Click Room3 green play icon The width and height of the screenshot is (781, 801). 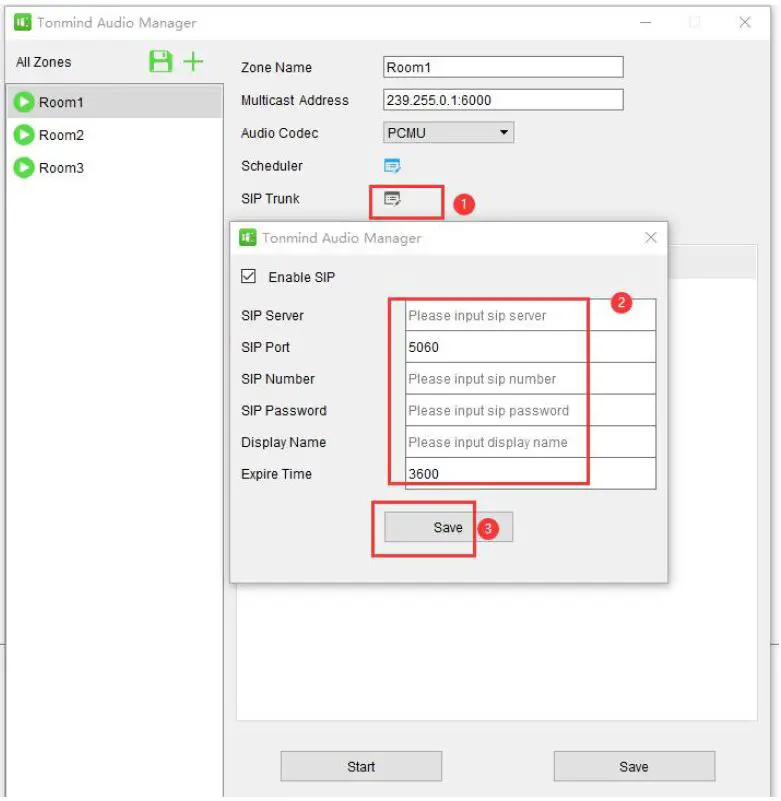pyautogui.click(x=23, y=168)
